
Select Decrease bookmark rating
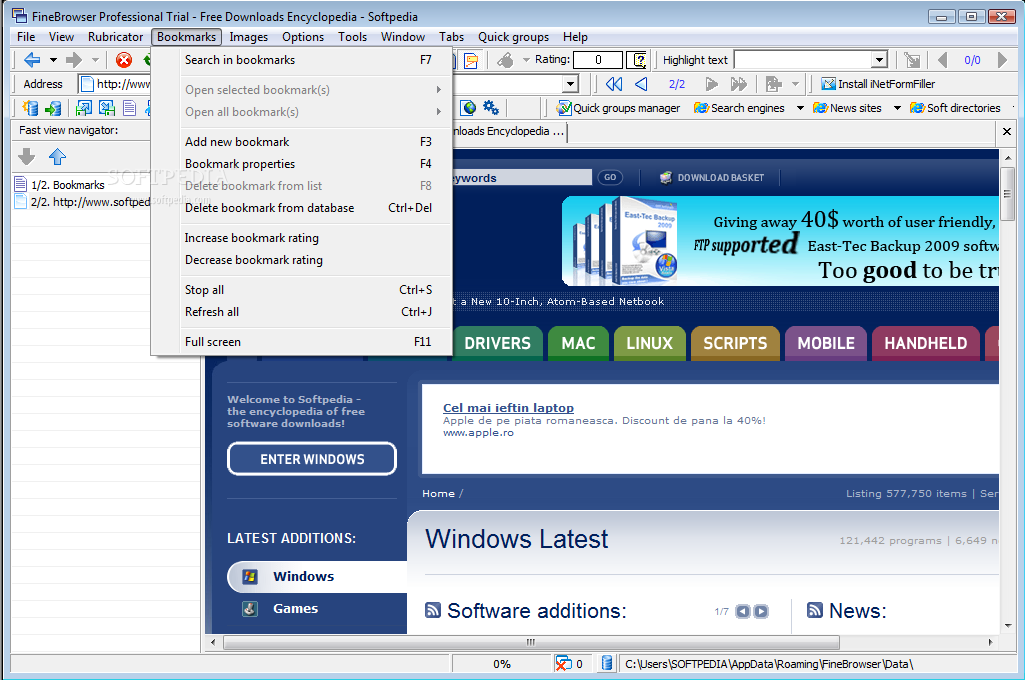(301, 260)
